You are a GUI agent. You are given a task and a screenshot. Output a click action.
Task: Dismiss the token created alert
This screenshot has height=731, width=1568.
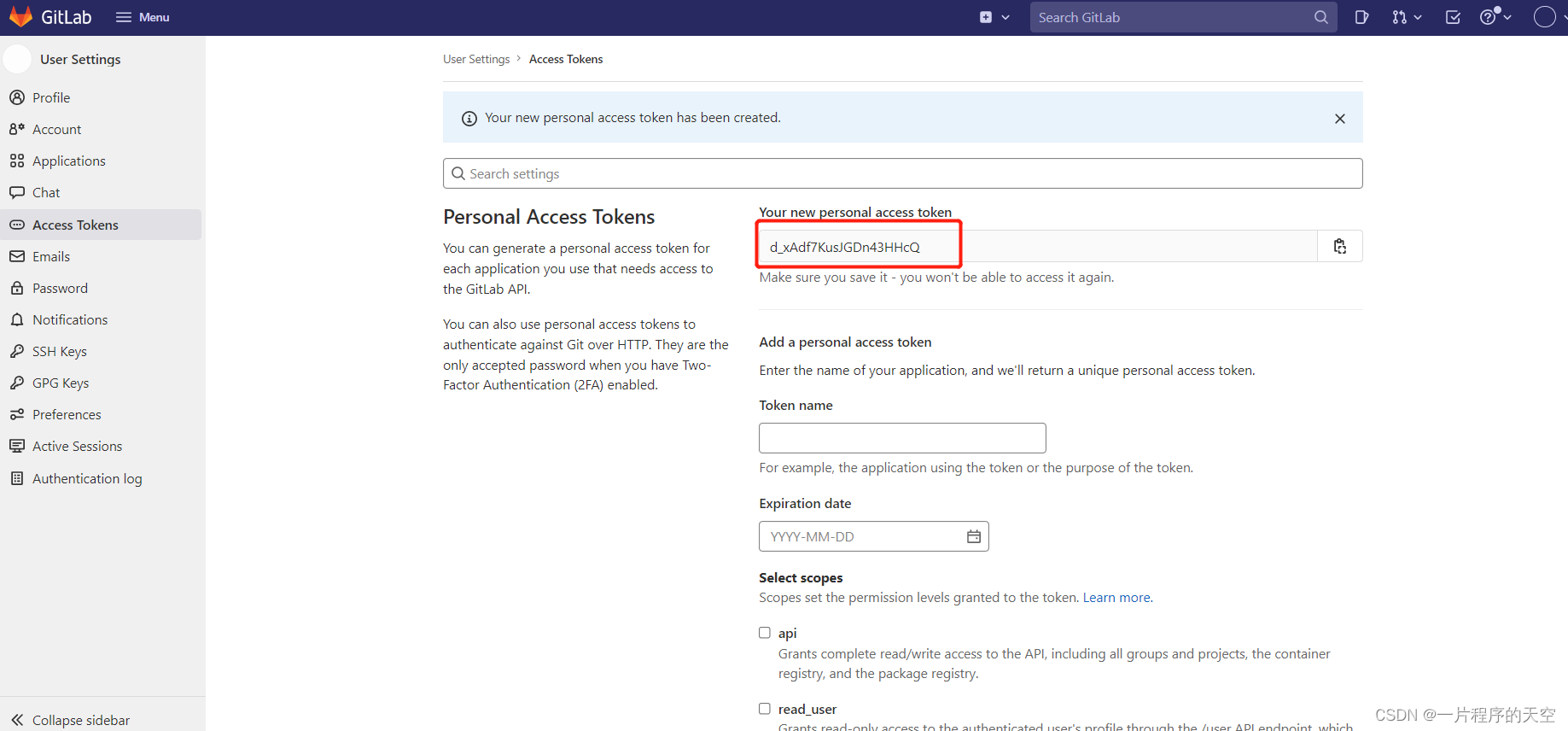point(1340,119)
